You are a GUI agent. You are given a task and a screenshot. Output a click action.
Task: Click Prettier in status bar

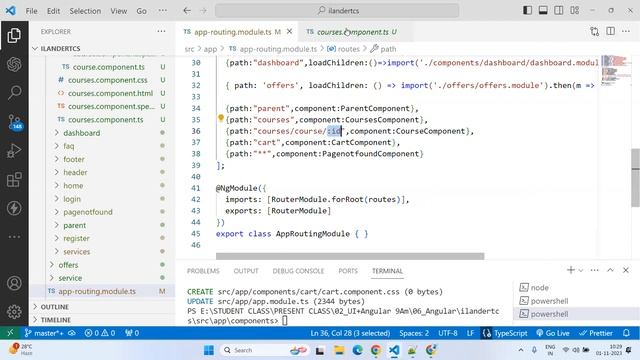[x=596, y=333]
